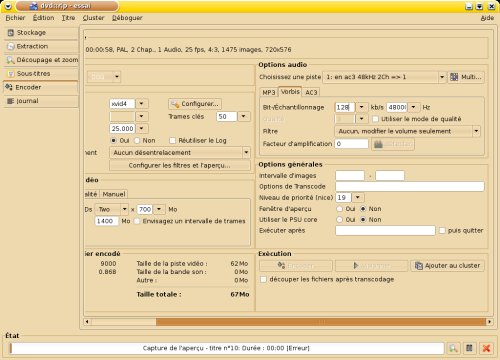Select Non for Fenêtre d'aperçu
Image resolution: width=500 pixels, height=360 pixels.
pyautogui.click(x=363, y=209)
